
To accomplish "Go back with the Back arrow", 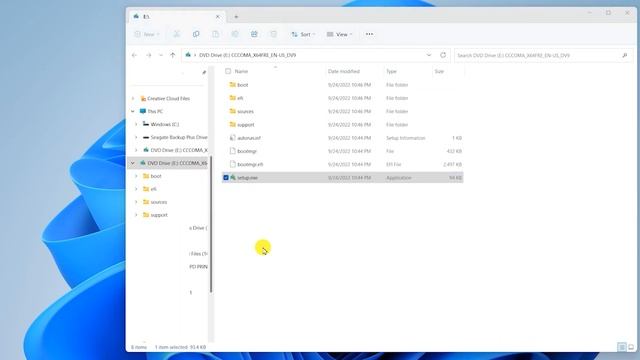I will pyautogui.click(x=134, y=55).
